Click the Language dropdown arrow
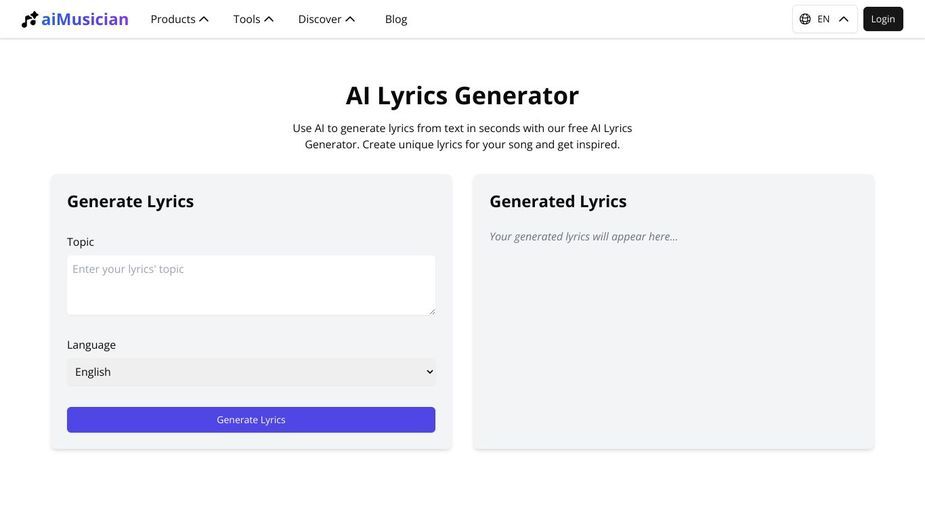 (429, 372)
